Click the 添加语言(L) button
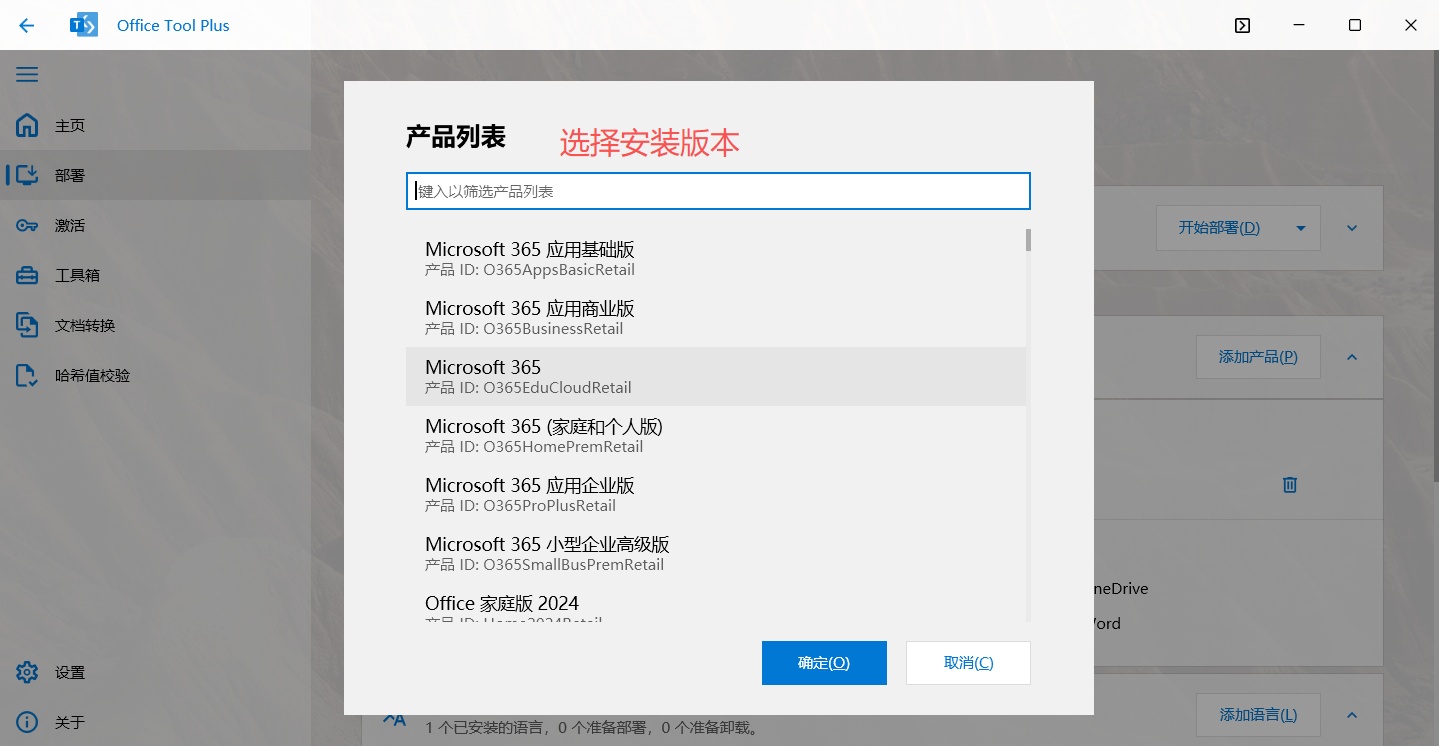 [x=1258, y=715]
